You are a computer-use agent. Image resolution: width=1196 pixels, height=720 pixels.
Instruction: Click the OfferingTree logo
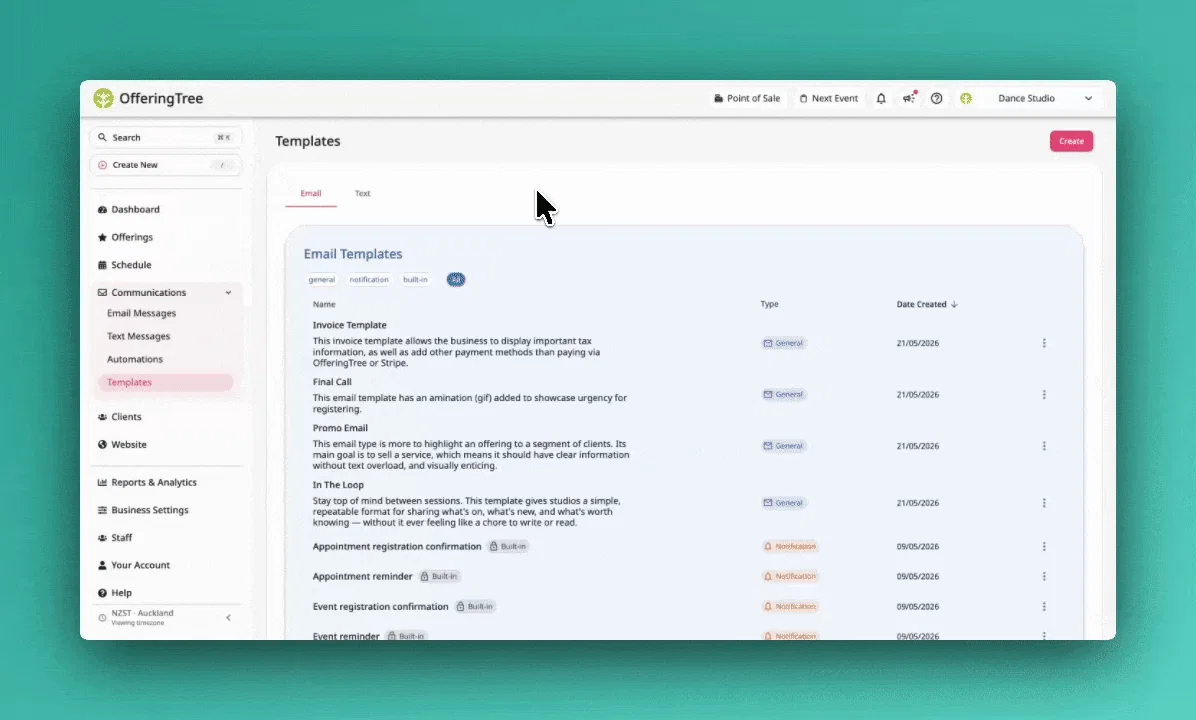(148, 98)
